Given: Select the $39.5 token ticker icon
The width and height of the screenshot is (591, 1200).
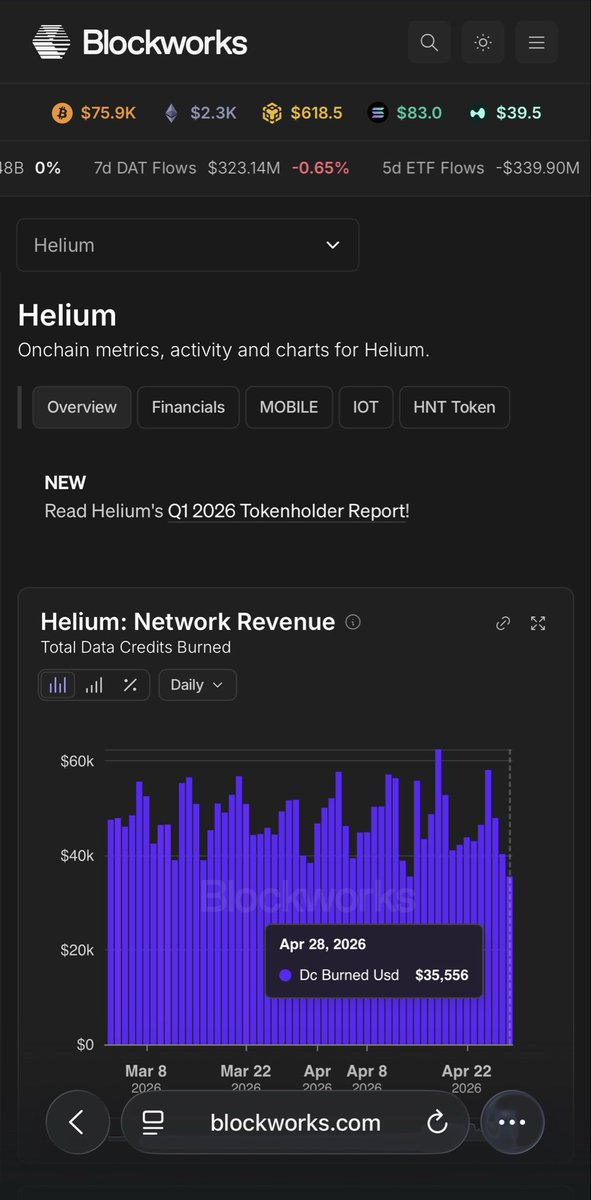Looking at the screenshot, I should [478, 113].
